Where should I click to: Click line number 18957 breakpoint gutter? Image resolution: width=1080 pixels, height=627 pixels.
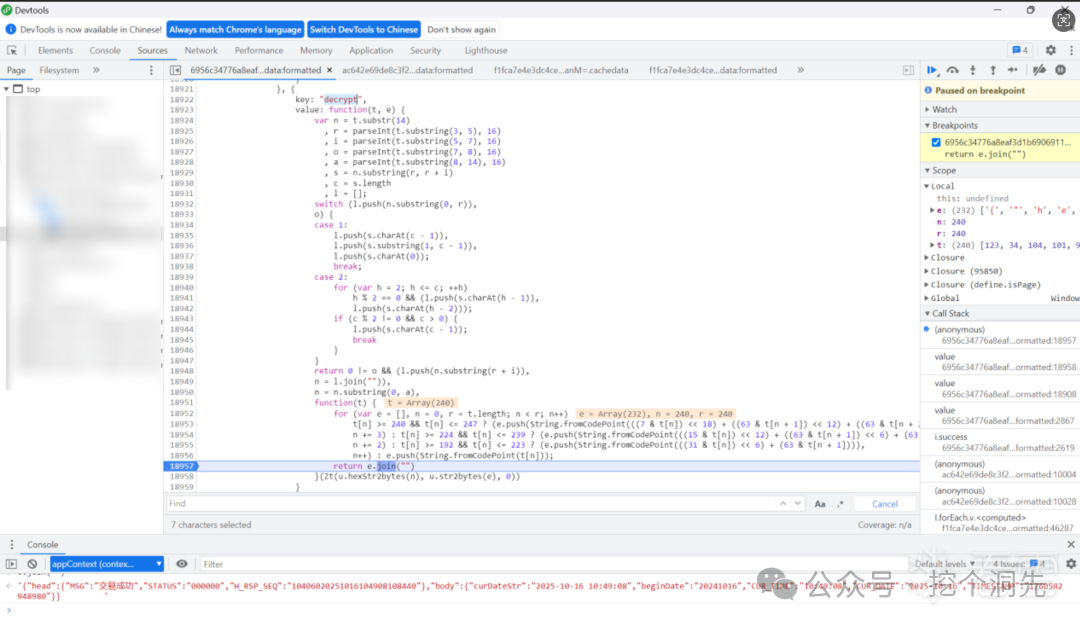tap(181, 466)
